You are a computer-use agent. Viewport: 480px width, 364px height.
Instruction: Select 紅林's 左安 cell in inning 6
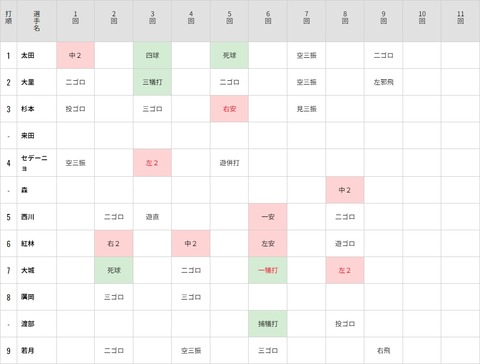[x=268, y=243]
